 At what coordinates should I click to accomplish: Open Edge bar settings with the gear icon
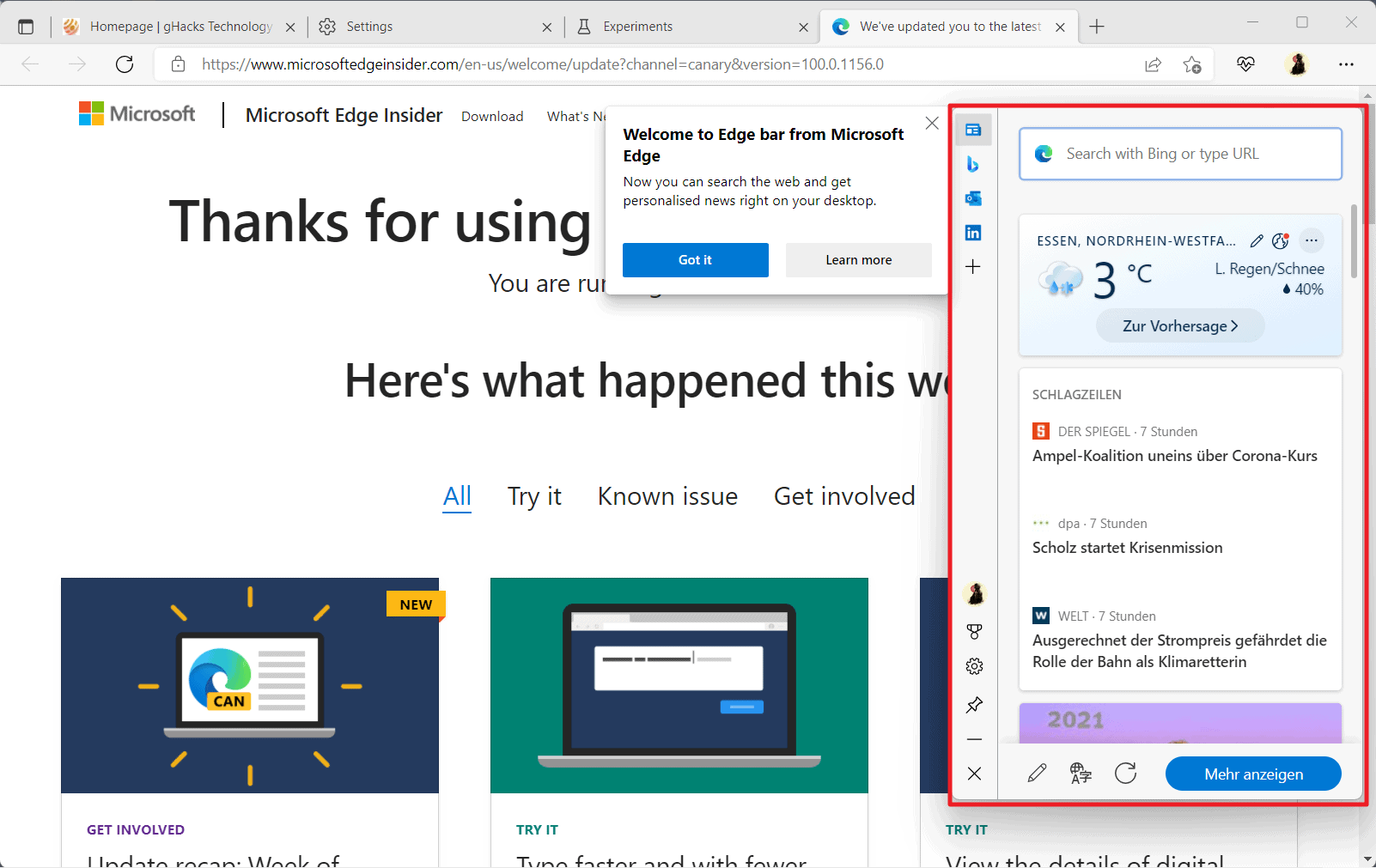point(974,665)
